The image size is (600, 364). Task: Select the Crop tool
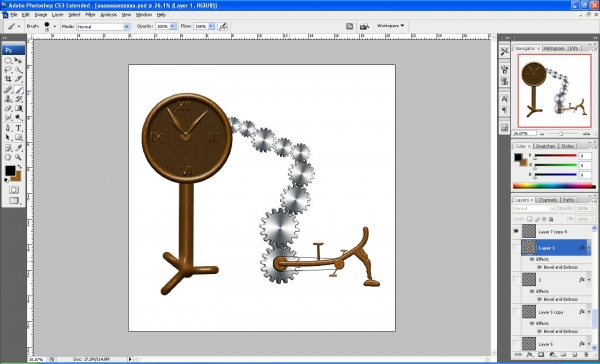point(8,79)
